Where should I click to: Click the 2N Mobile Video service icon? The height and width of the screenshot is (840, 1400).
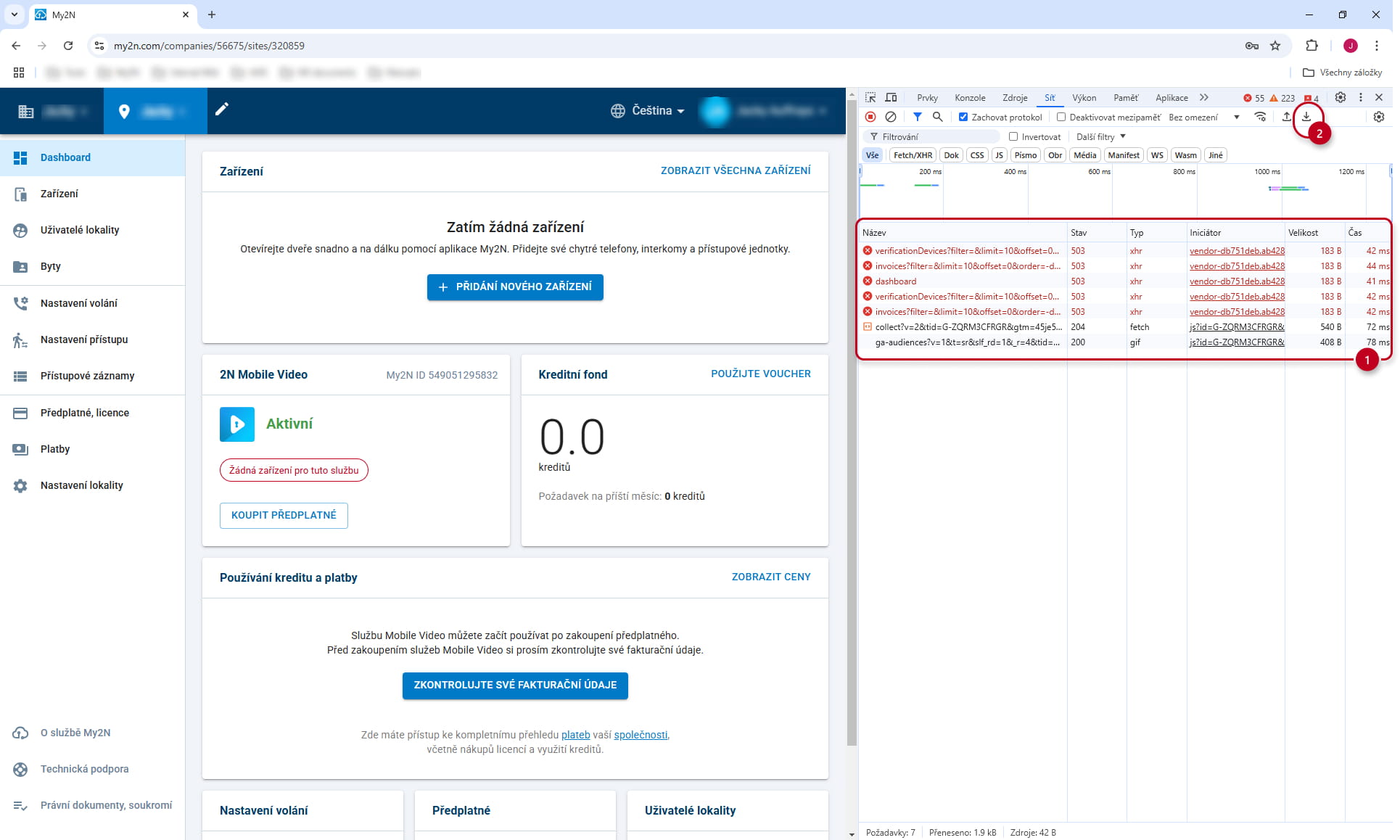[237, 424]
